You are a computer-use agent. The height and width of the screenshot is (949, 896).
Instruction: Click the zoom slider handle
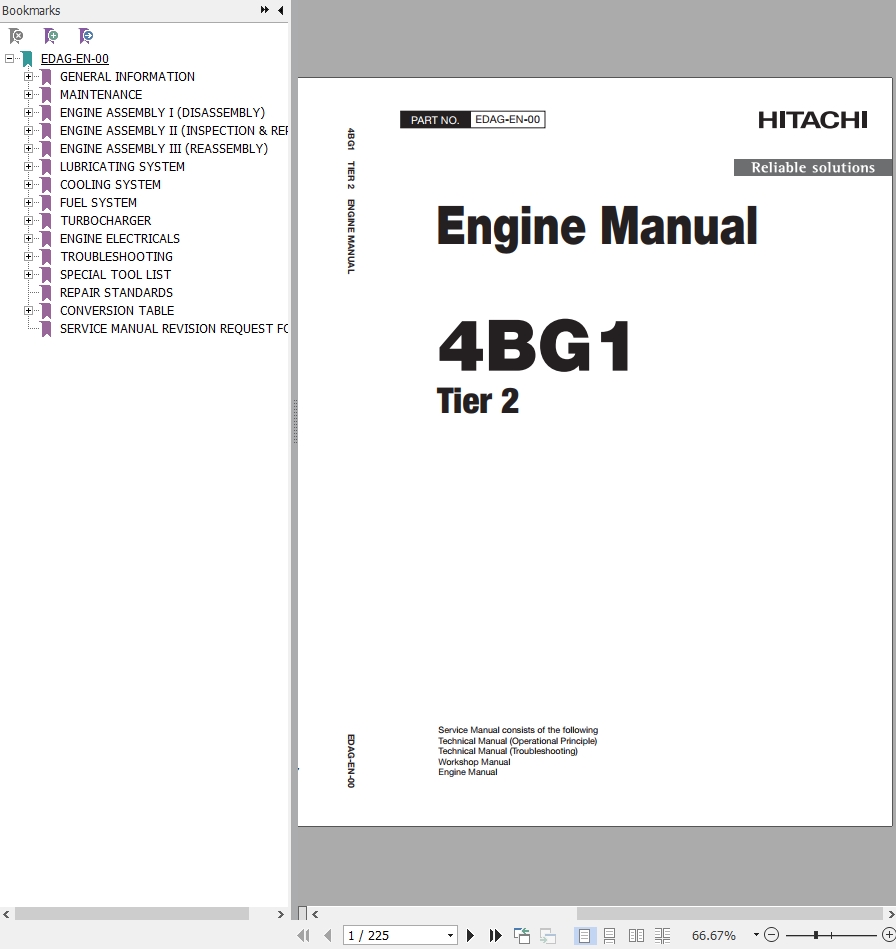click(816, 935)
